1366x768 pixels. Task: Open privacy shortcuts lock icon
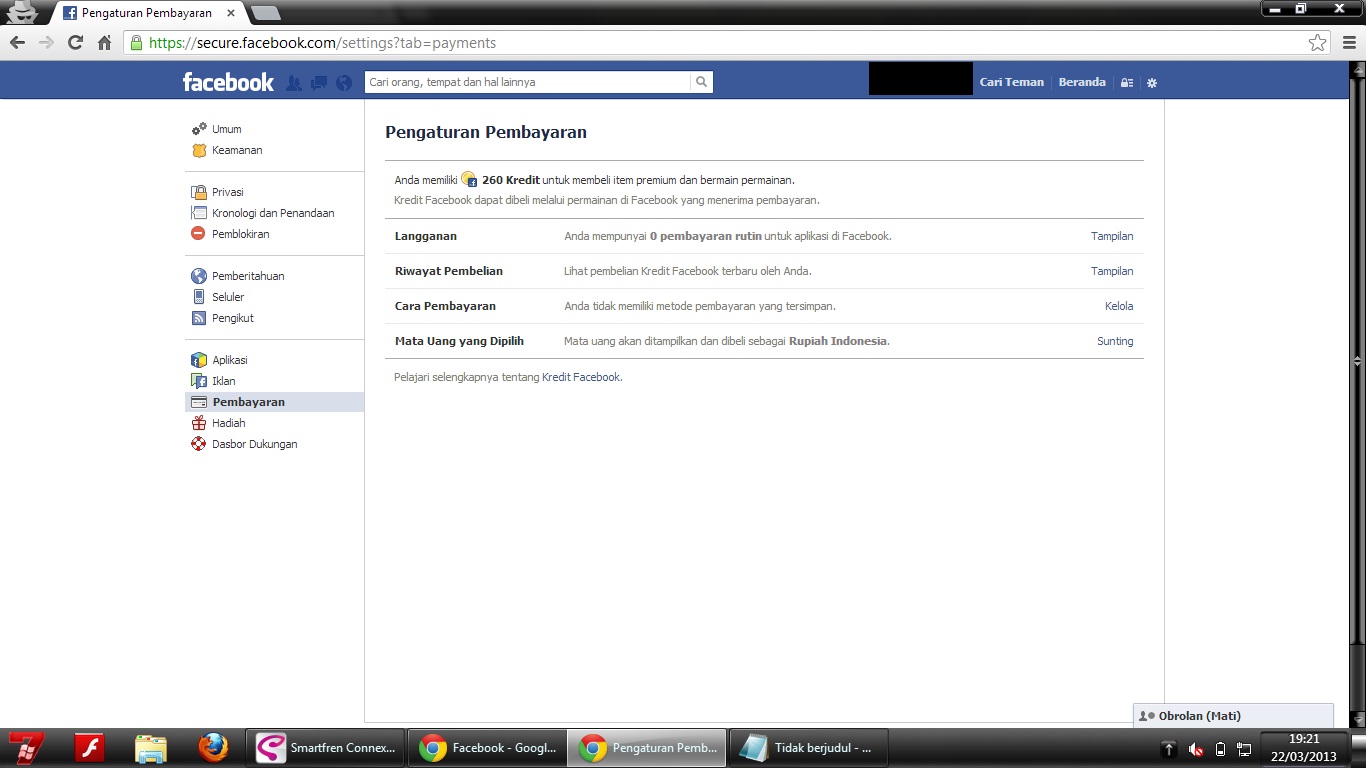point(1127,82)
